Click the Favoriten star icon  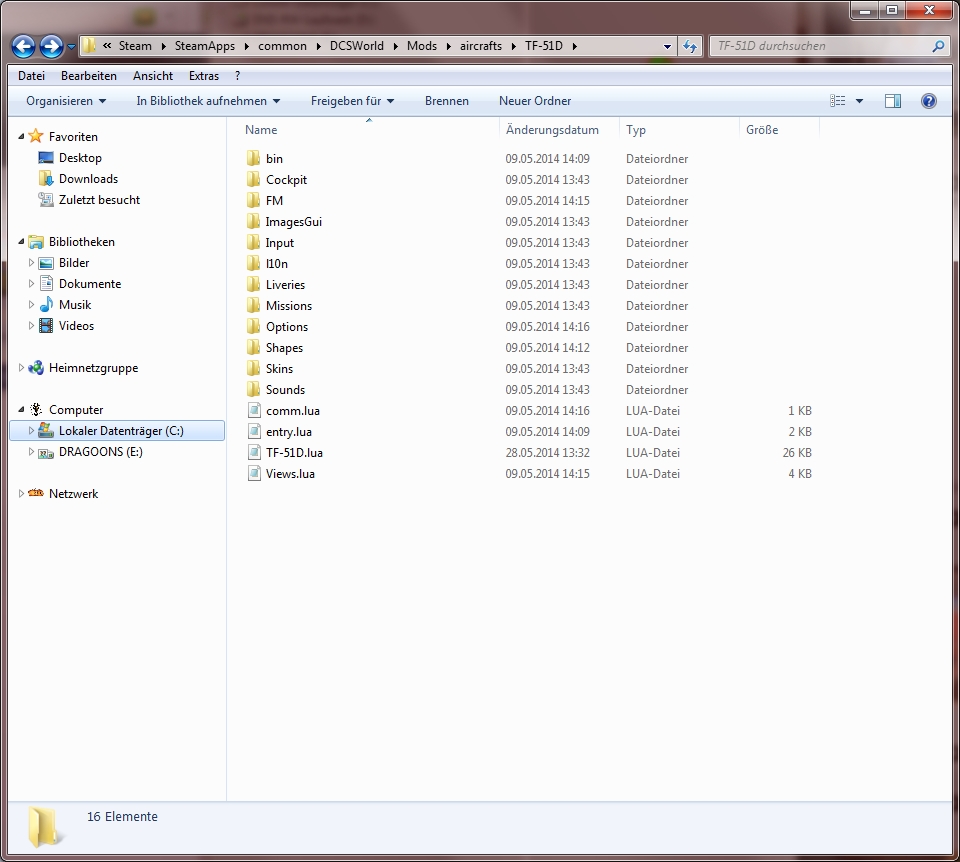coord(36,136)
